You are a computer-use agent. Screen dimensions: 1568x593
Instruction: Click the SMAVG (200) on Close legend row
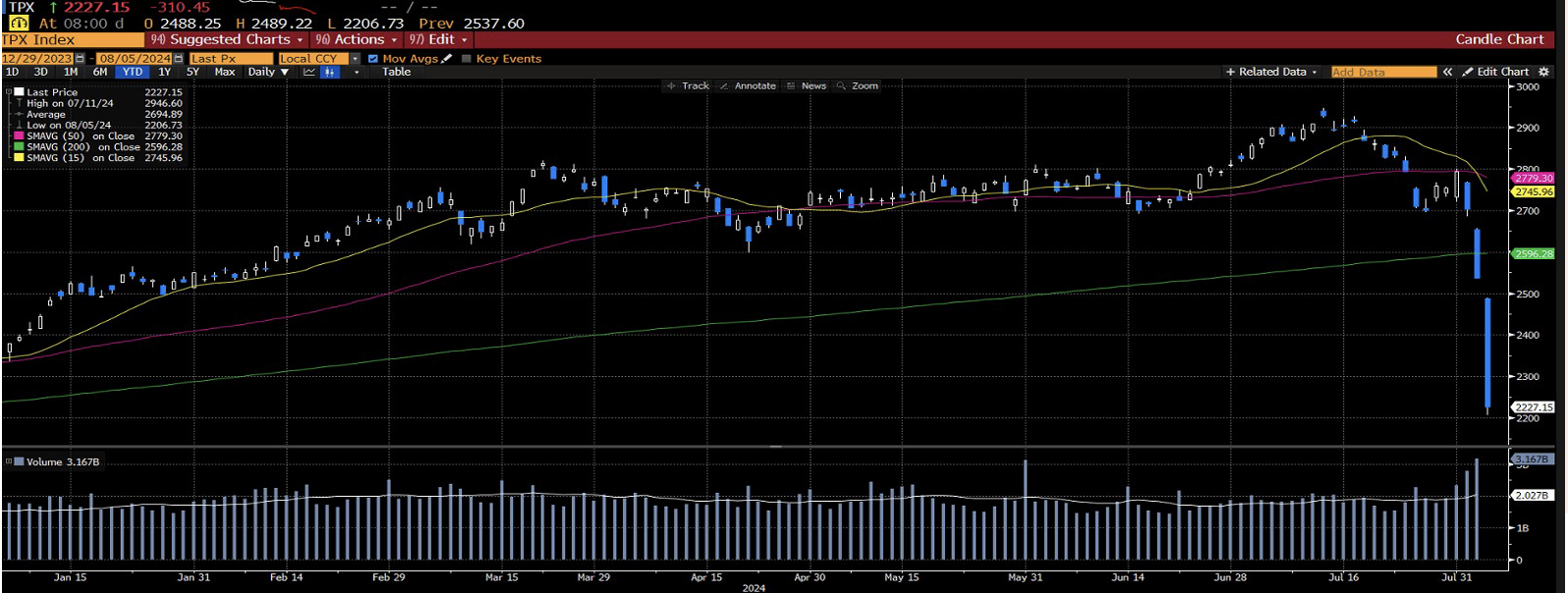pos(98,146)
